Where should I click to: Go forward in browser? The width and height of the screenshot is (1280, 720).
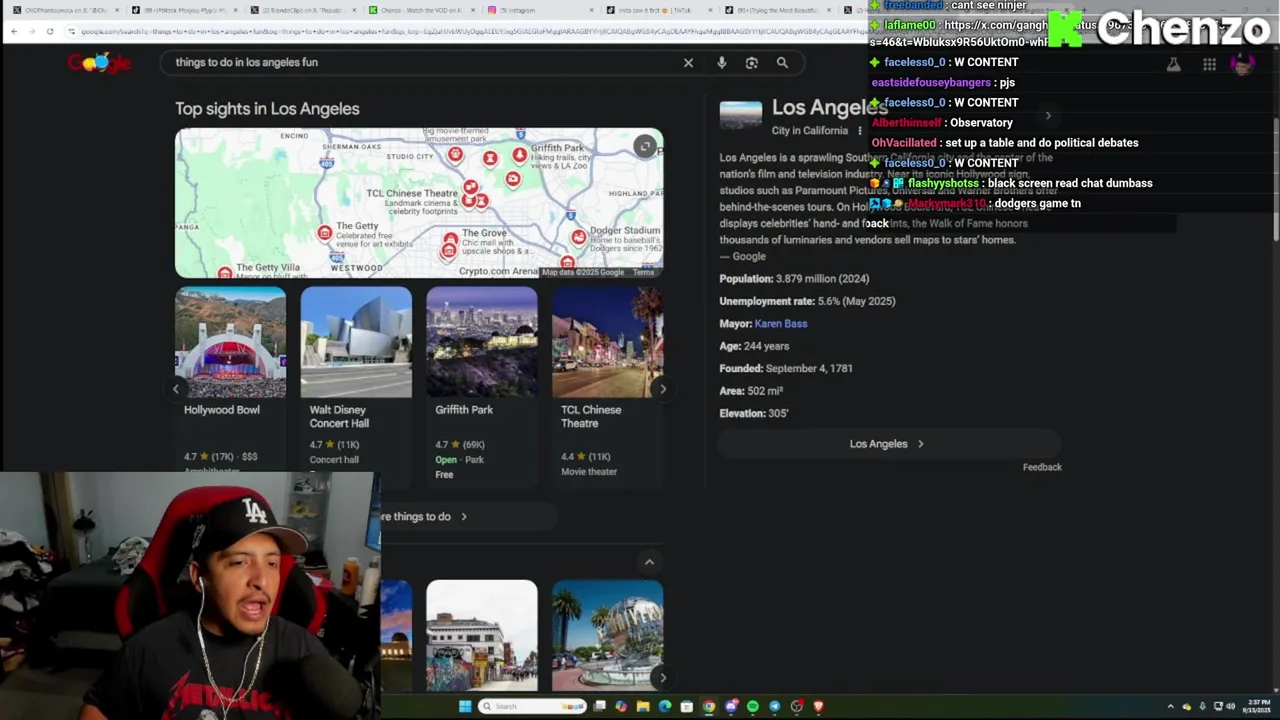tap(32, 31)
